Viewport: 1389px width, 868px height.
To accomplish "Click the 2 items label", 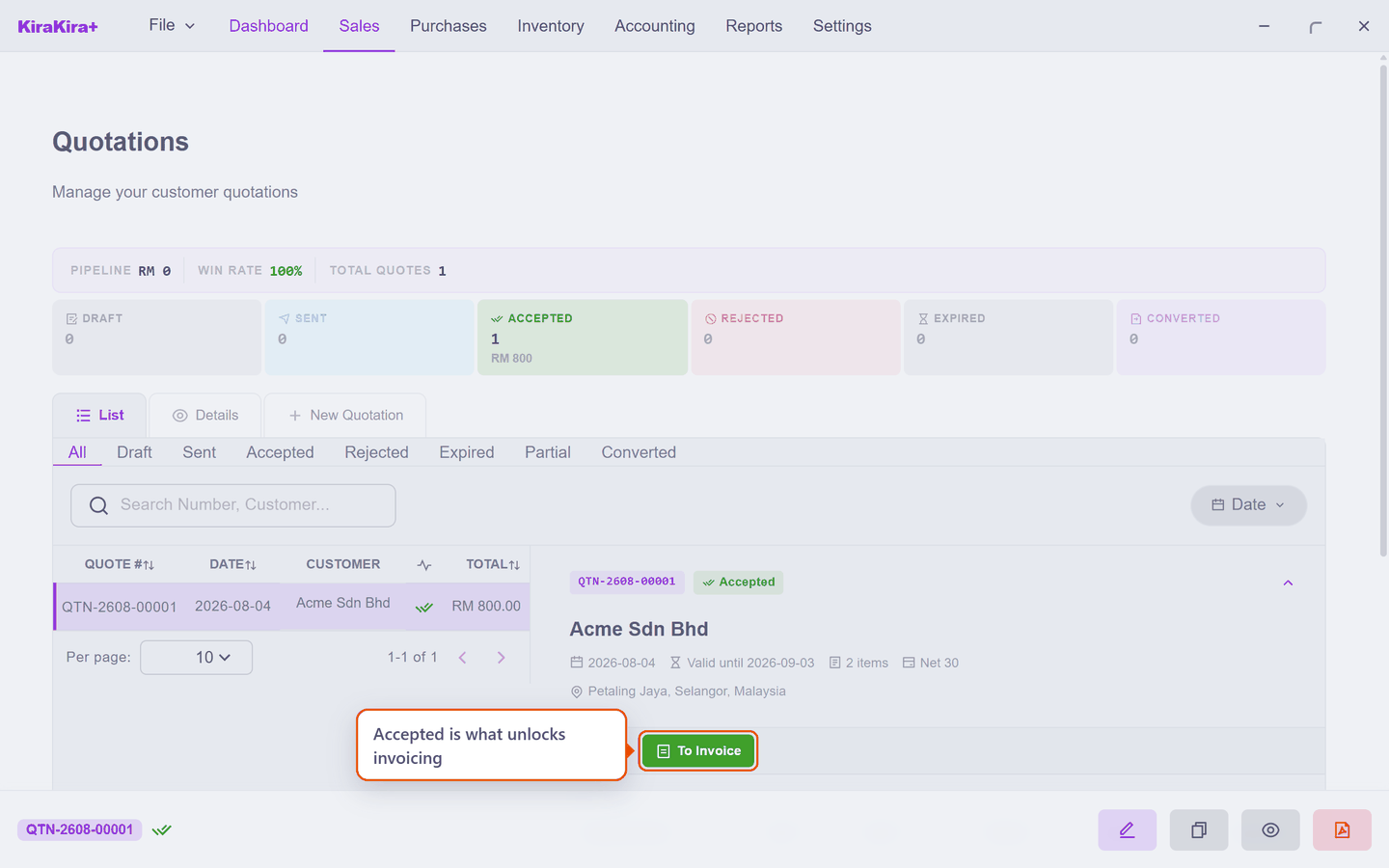I will [x=858, y=663].
